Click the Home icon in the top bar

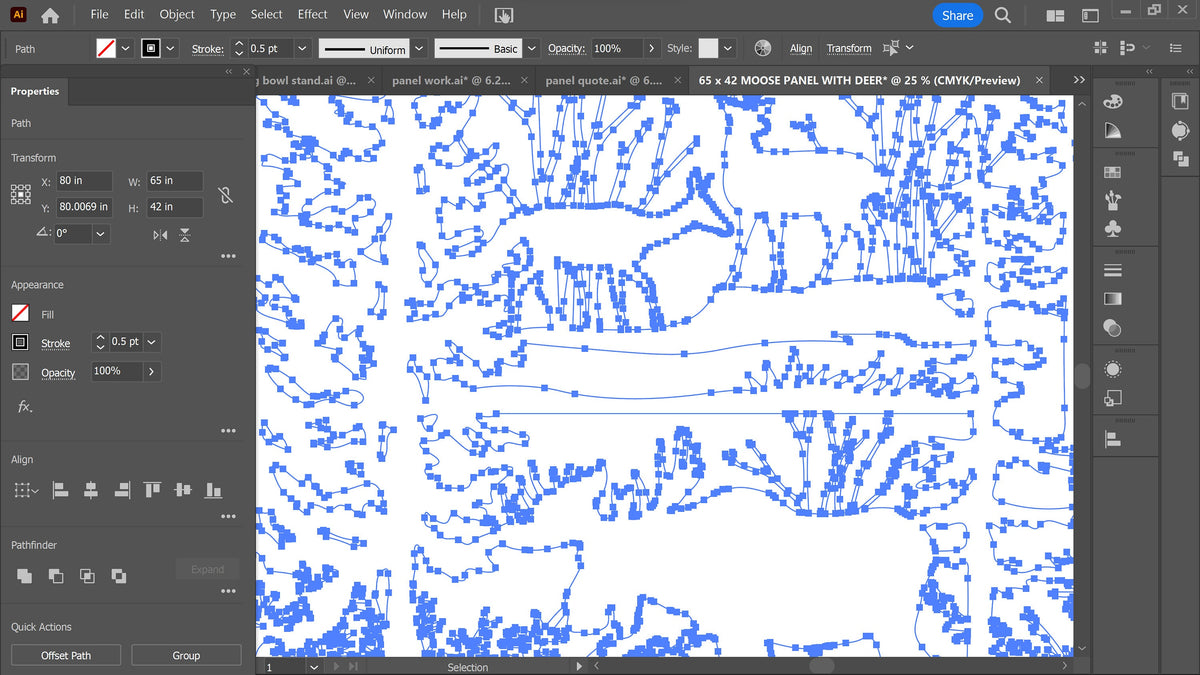[x=50, y=16]
